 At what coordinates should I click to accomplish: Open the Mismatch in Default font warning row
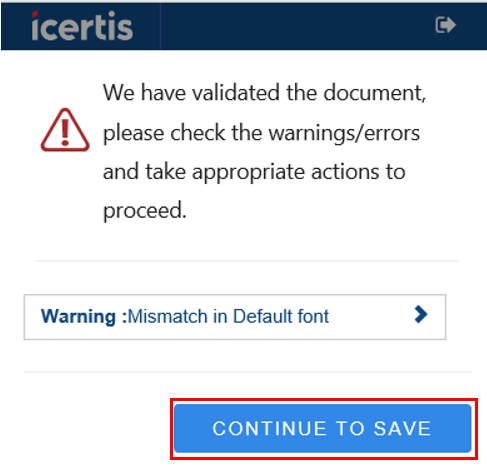(x=235, y=317)
